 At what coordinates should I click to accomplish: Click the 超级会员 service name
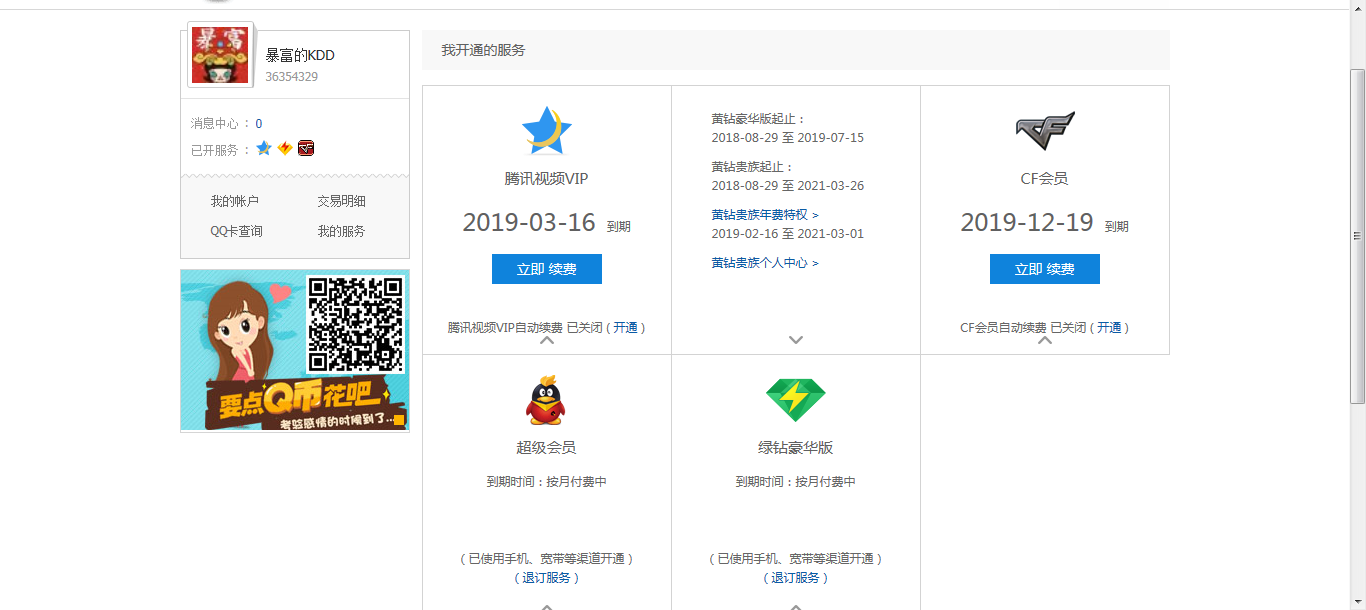click(546, 448)
